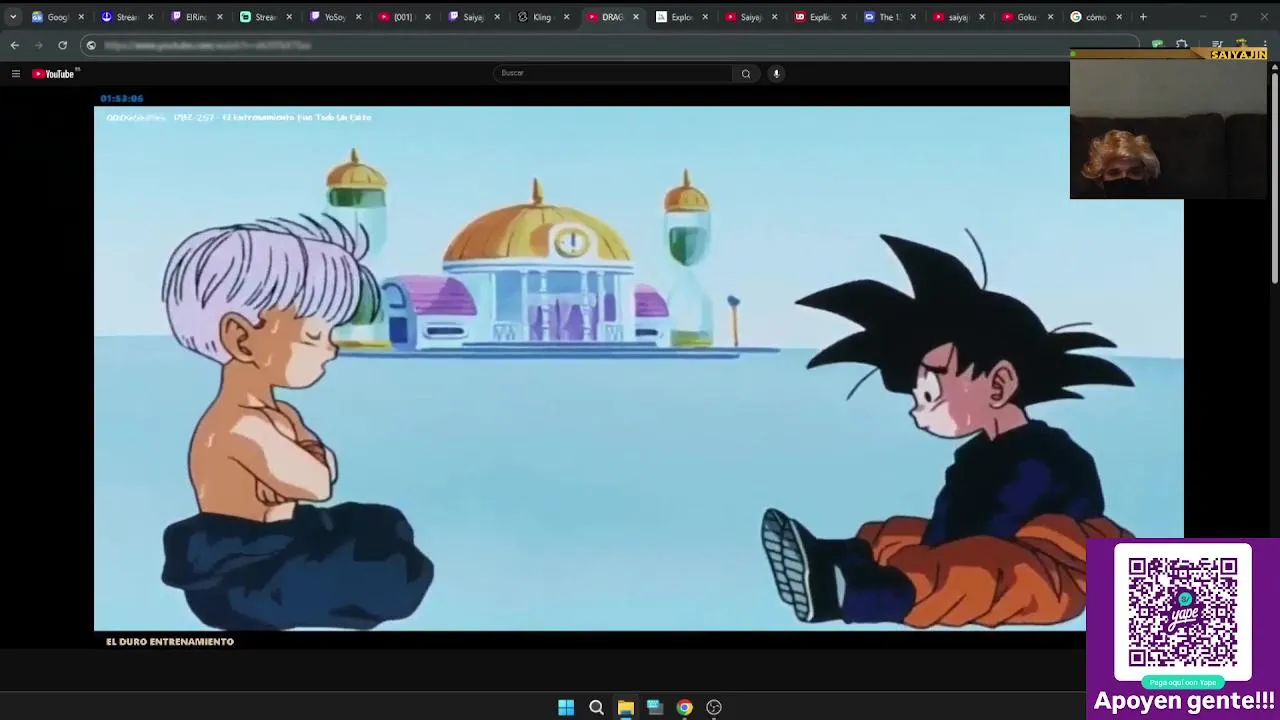Open the YouTube hamburger guide menu
The image size is (1280, 720).
click(x=16, y=73)
